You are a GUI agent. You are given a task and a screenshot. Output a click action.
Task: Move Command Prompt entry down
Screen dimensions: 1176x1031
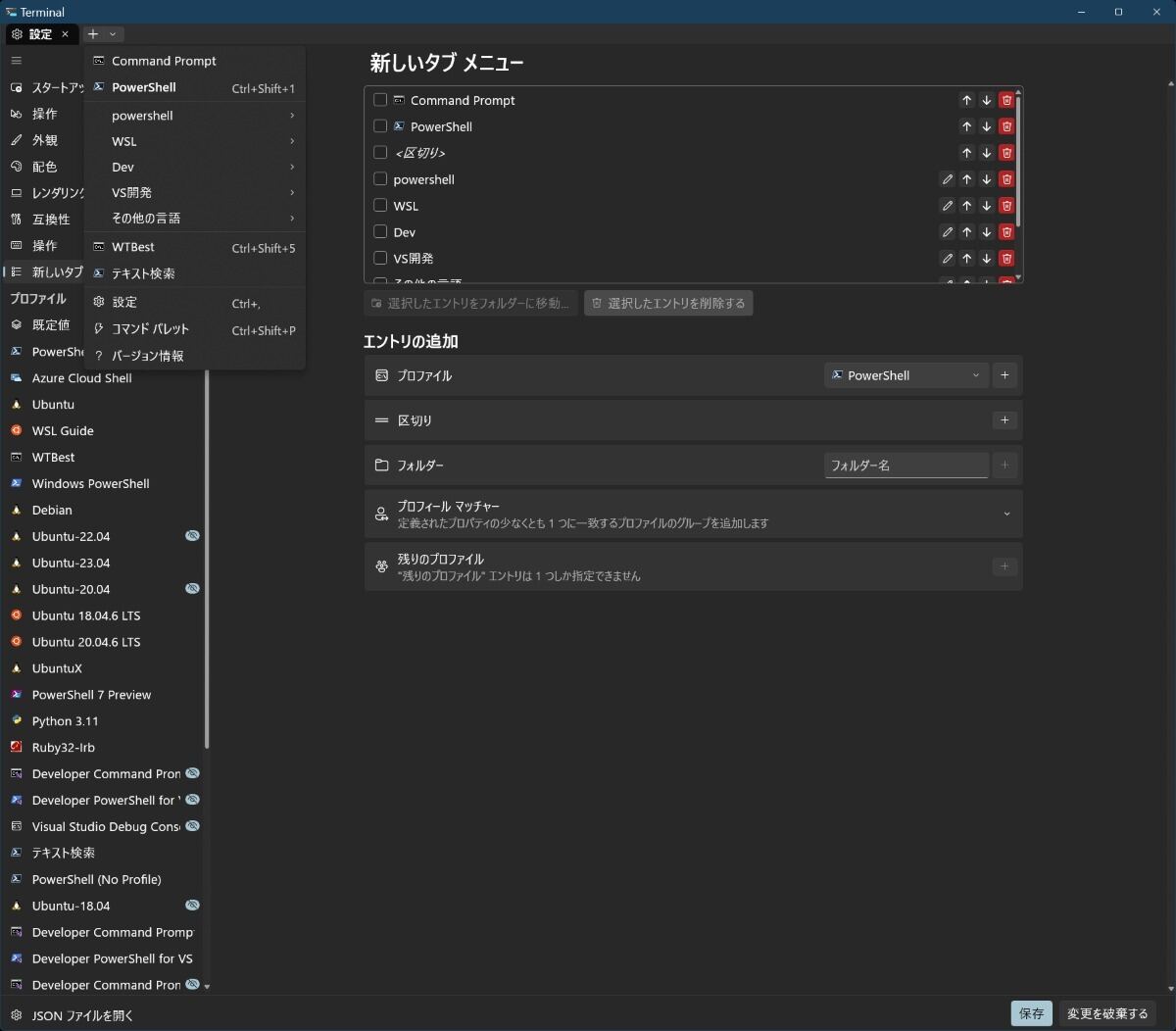(x=987, y=100)
